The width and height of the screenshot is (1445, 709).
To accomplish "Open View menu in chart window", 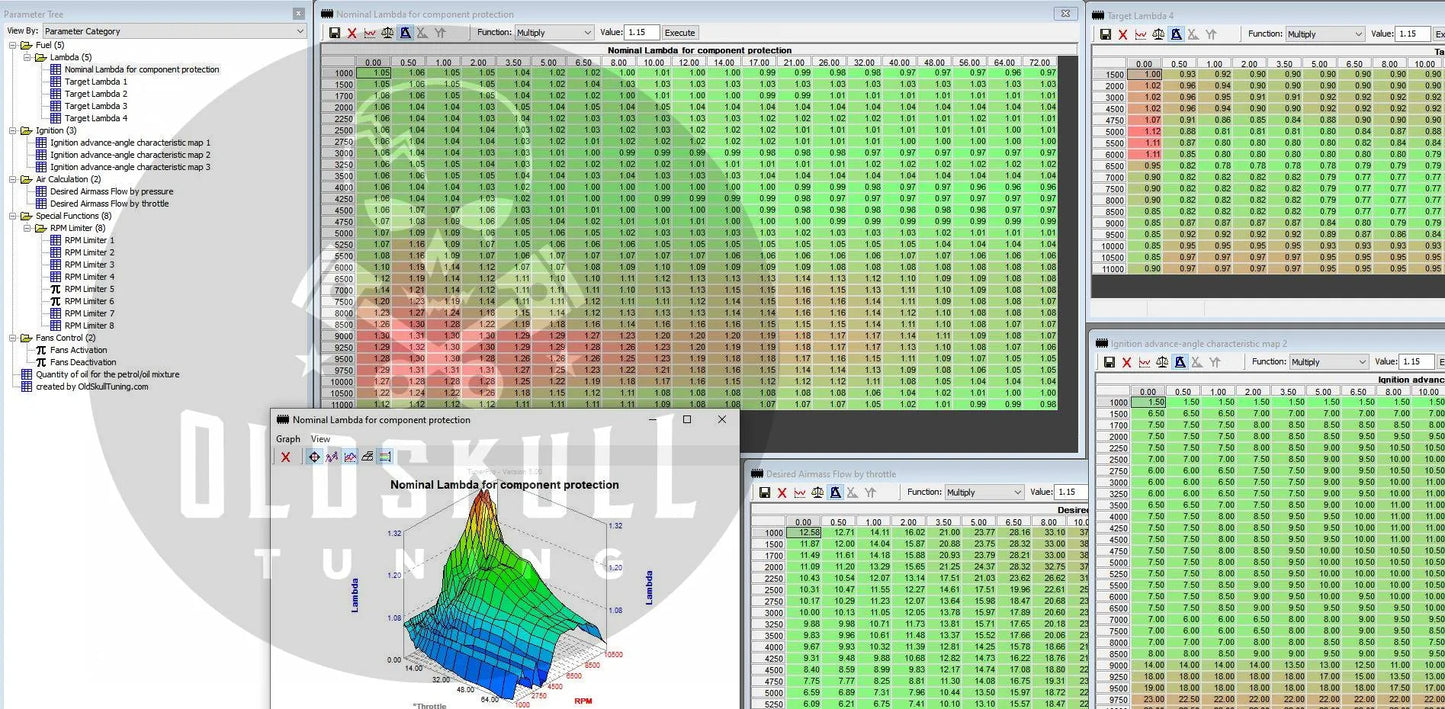I will pyautogui.click(x=320, y=439).
